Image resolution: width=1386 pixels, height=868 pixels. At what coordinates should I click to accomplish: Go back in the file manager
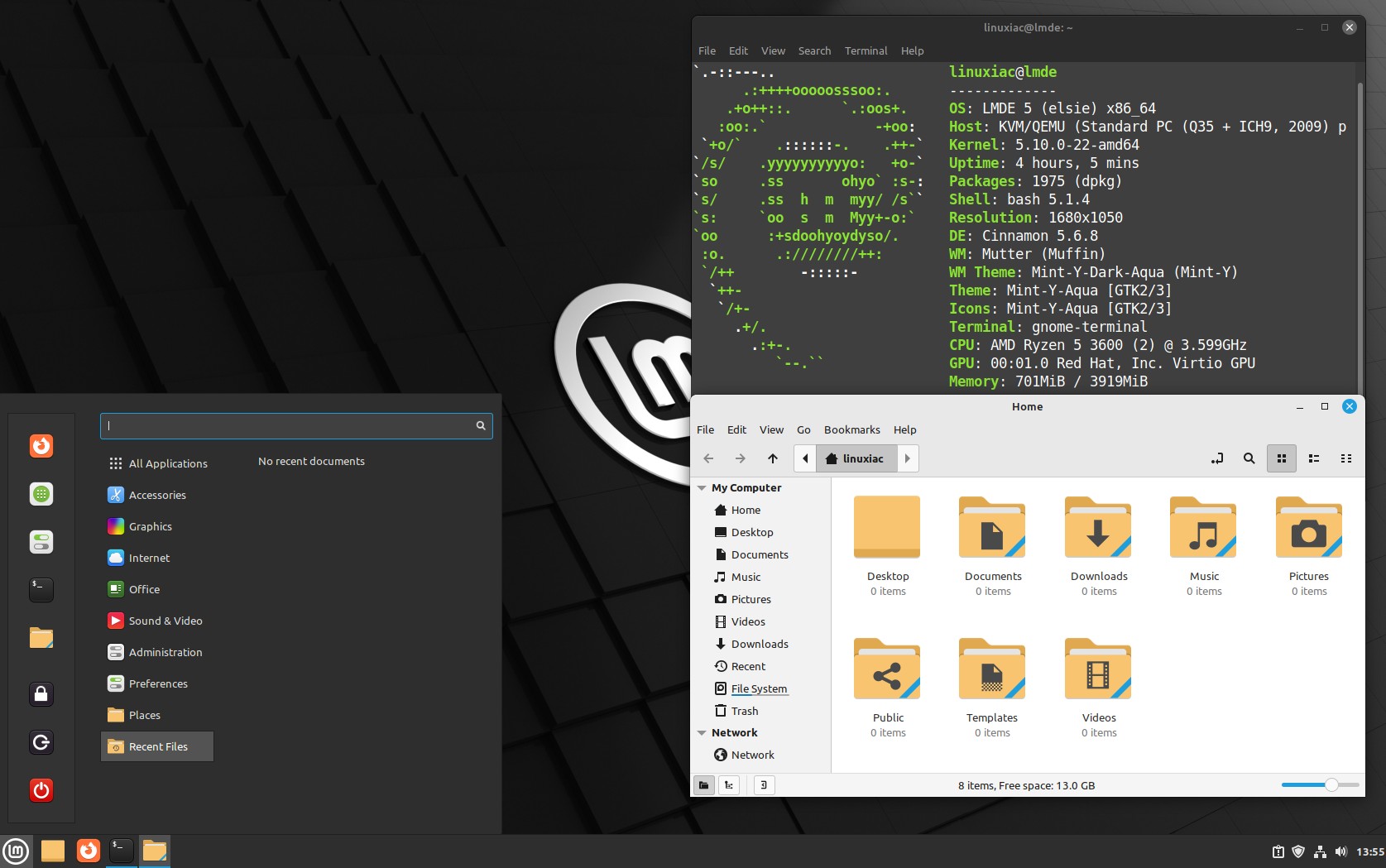pyautogui.click(x=708, y=458)
